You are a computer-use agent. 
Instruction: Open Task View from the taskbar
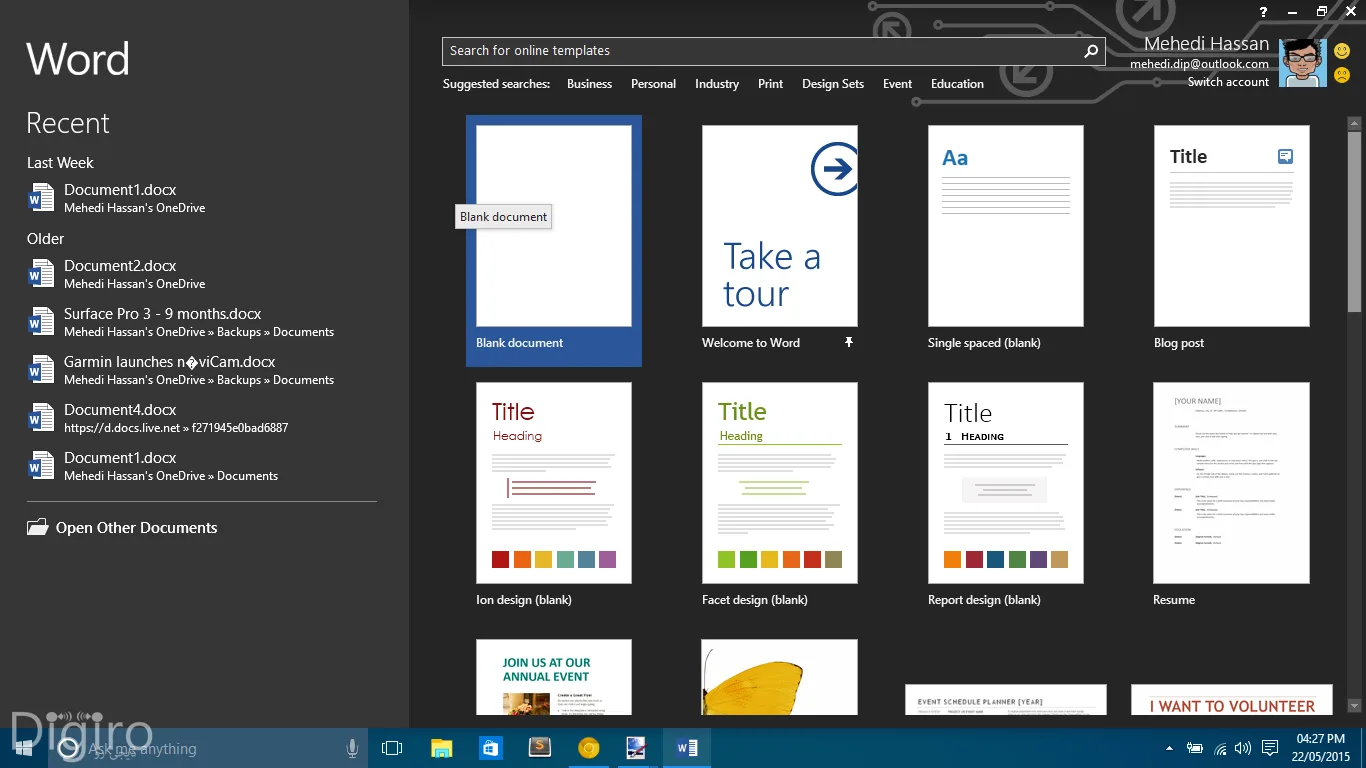tap(392, 748)
